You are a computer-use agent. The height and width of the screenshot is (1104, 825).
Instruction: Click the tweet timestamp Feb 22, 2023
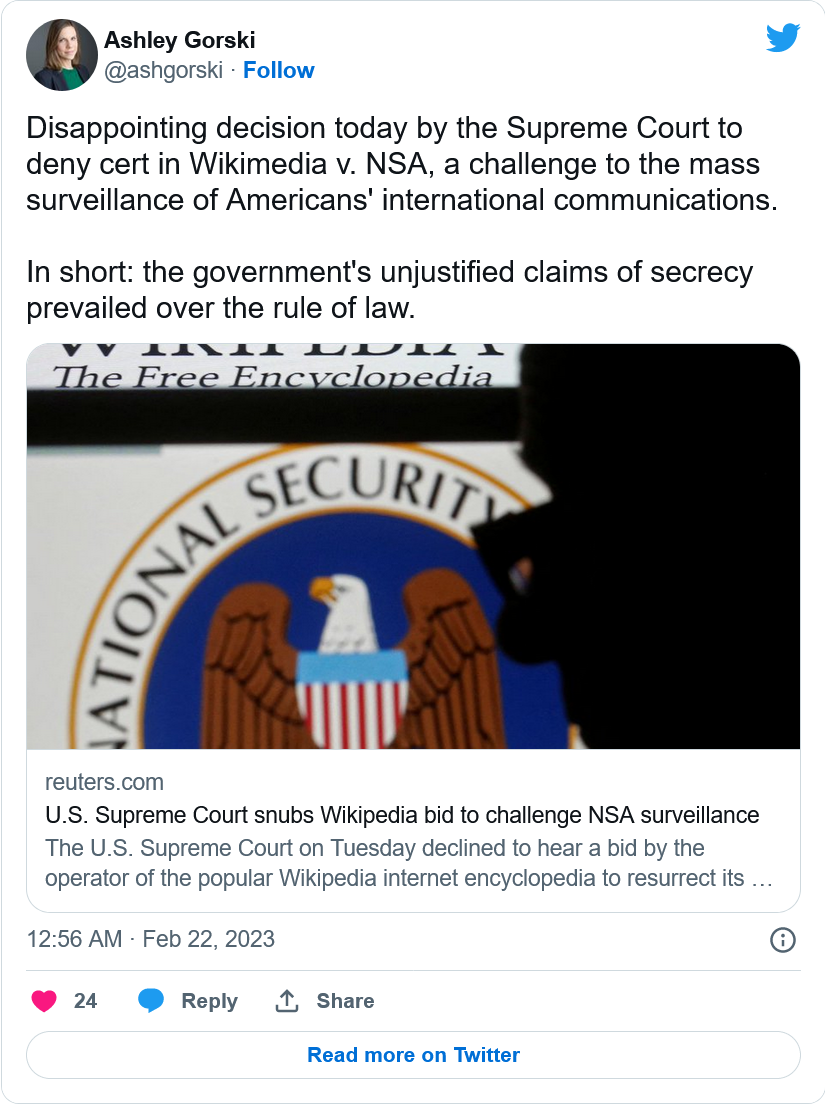click(150, 940)
